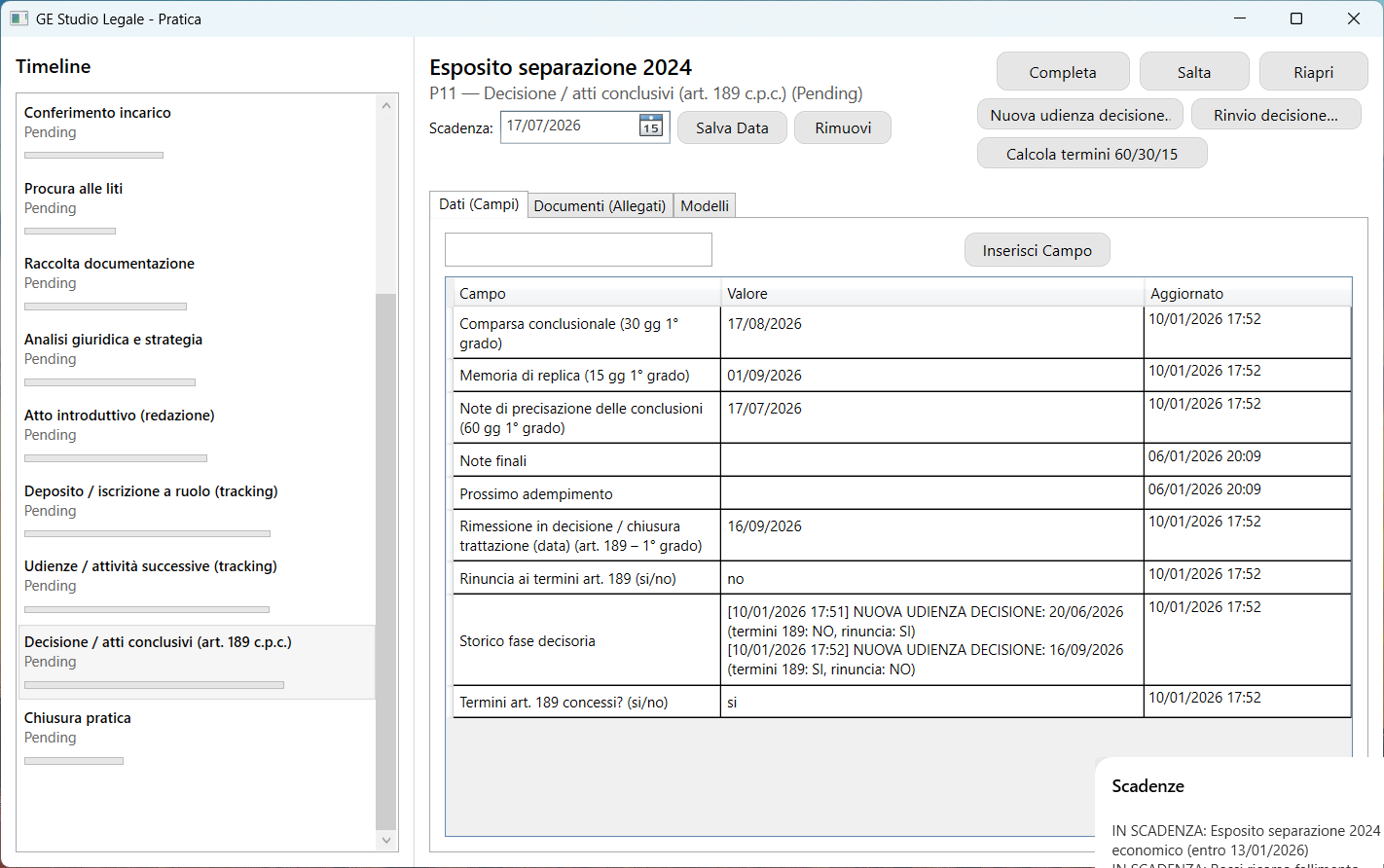The height and width of the screenshot is (868, 1384).
Task: Click the app icon in title bar
Action: pos(18,18)
